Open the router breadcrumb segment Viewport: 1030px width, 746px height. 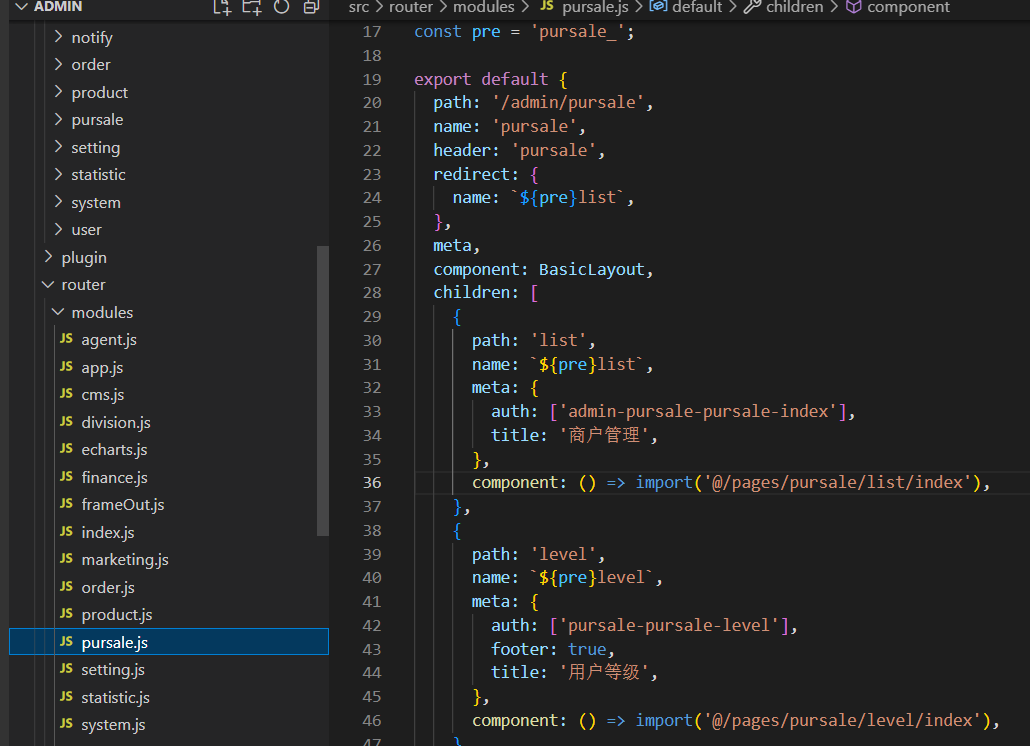click(411, 7)
